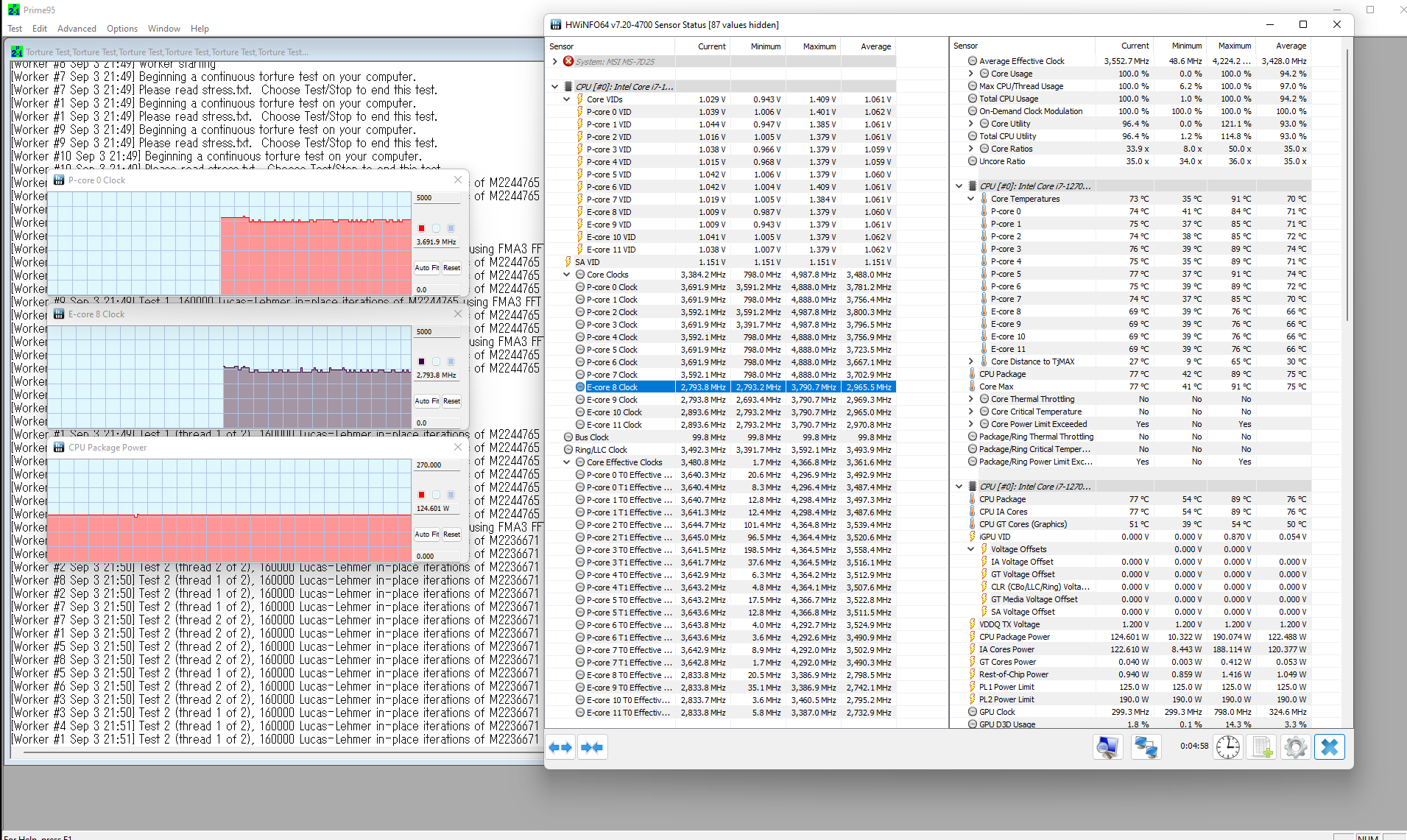Collapse the Core VIDs tree node
Viewport: 1407px width, 840px height.
pos(567,99)
